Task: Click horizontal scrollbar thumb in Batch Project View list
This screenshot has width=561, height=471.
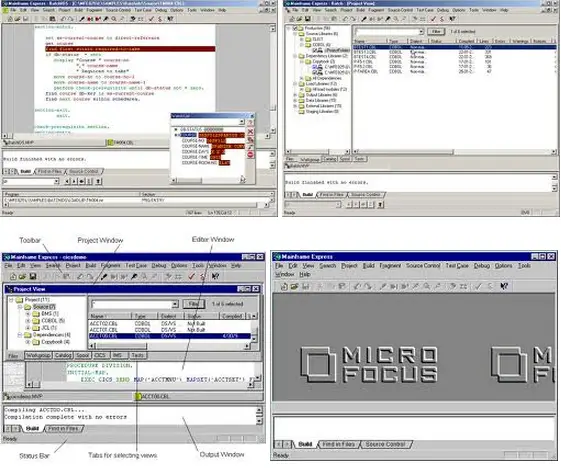Action: pyautogui.click(x=406, y=152)
